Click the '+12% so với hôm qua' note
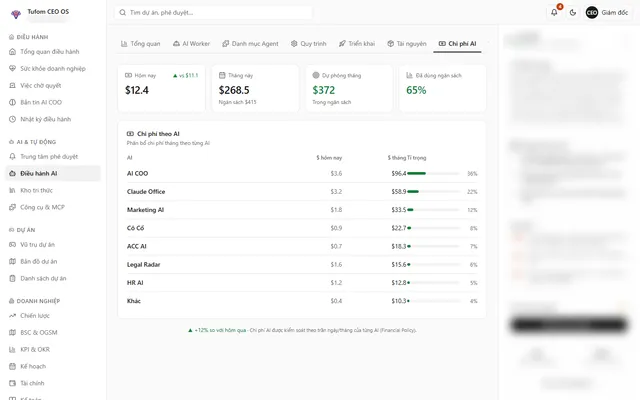 pyautogui.click(x=217, y=330)
